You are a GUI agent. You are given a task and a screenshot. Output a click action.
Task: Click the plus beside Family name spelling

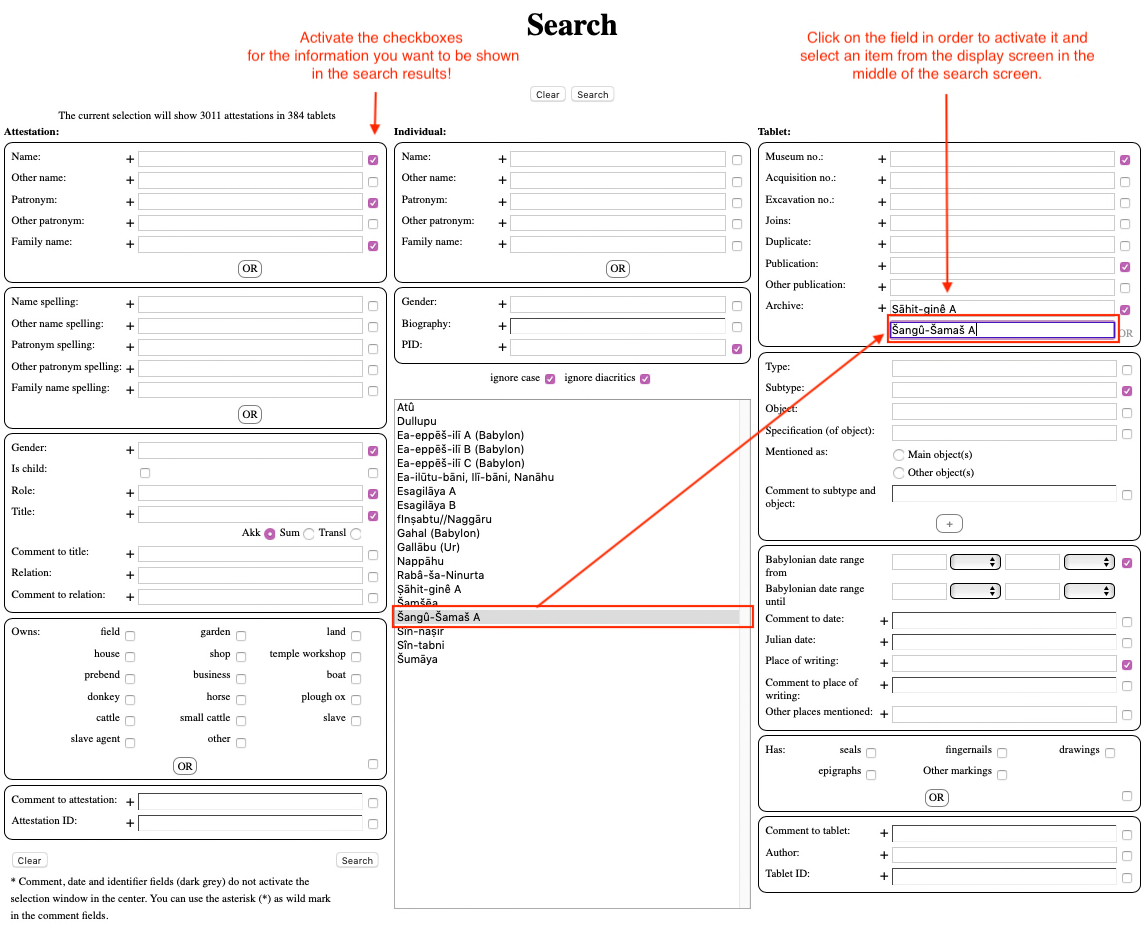(x=130, y=390)
